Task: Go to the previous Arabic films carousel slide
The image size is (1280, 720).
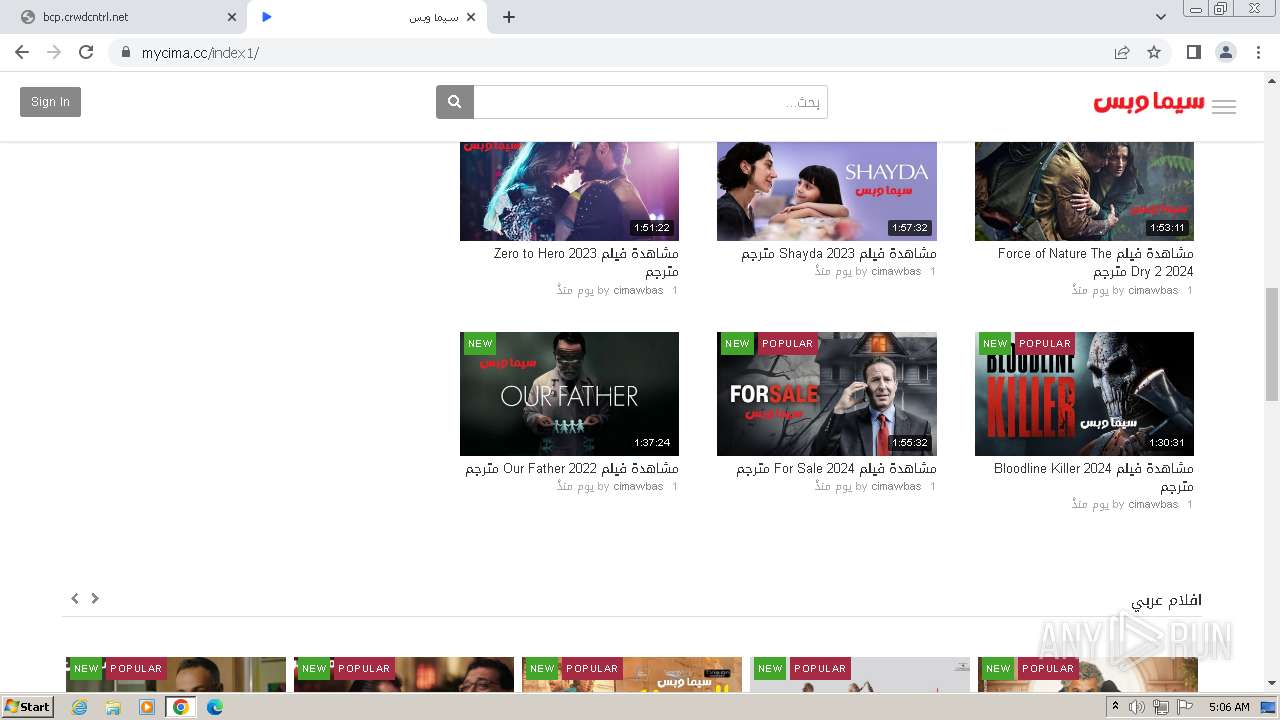Action: [75, 598]
